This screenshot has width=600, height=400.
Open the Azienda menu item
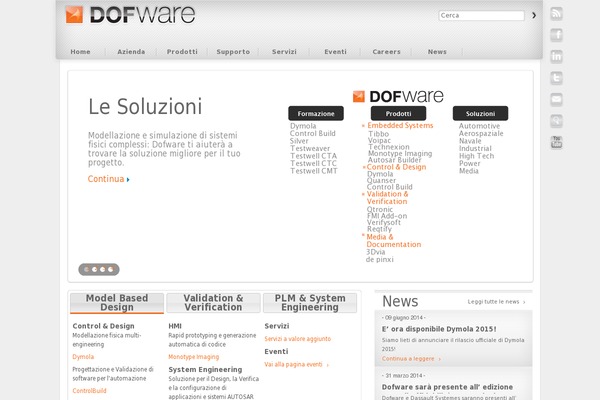coord(131,52)
